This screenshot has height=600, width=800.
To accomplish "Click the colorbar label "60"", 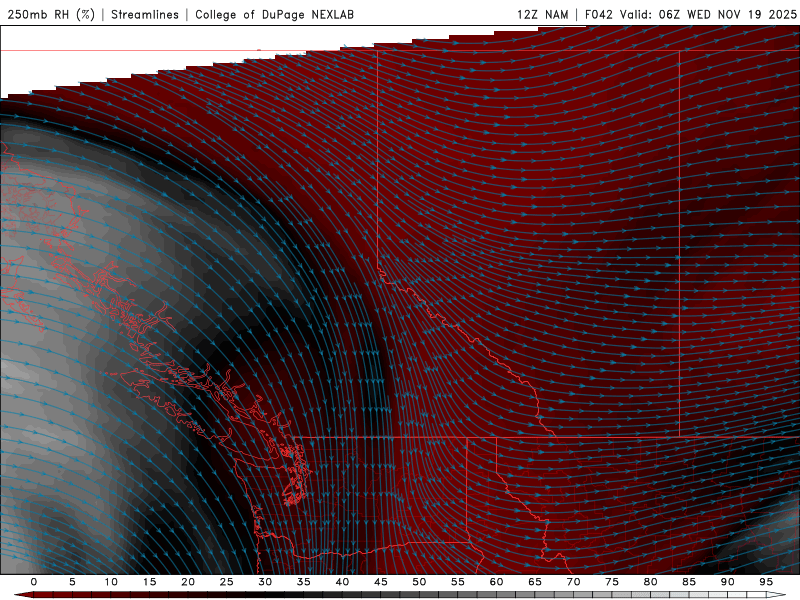I will point(496,582).
